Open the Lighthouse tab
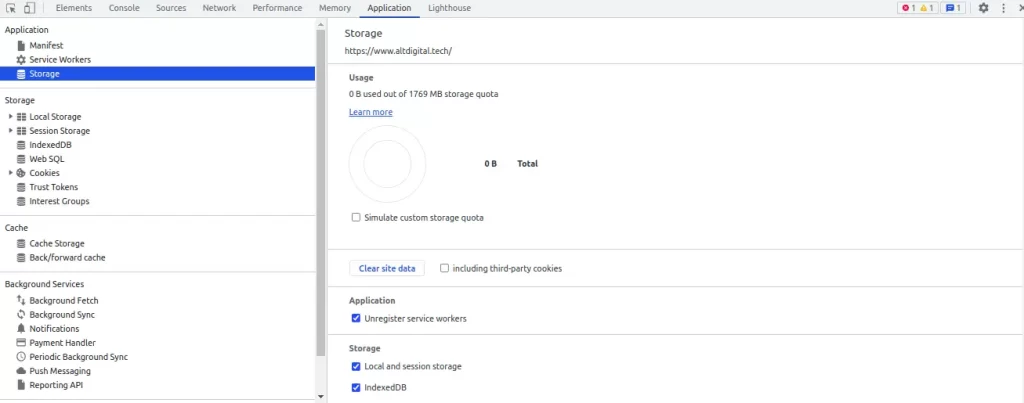 [x=449, y=8]
